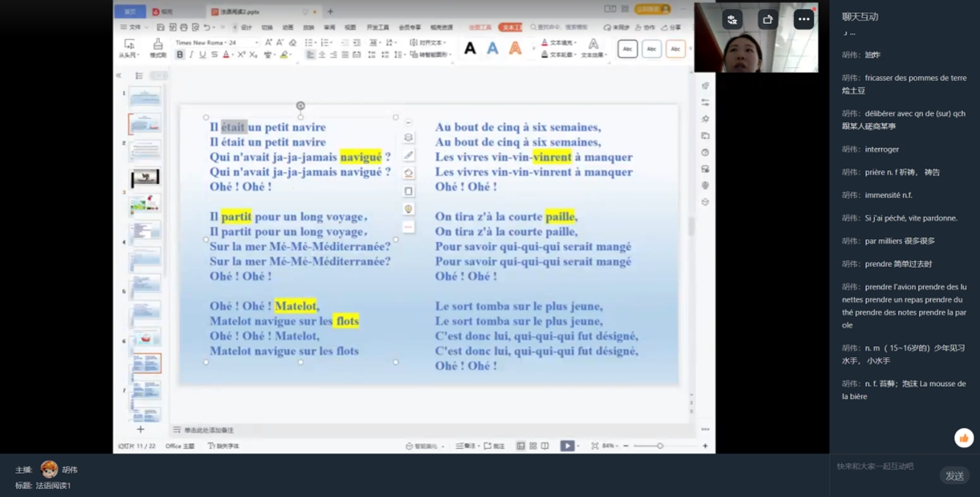Switch to slide sorter grid view

(x=533, y=446)
